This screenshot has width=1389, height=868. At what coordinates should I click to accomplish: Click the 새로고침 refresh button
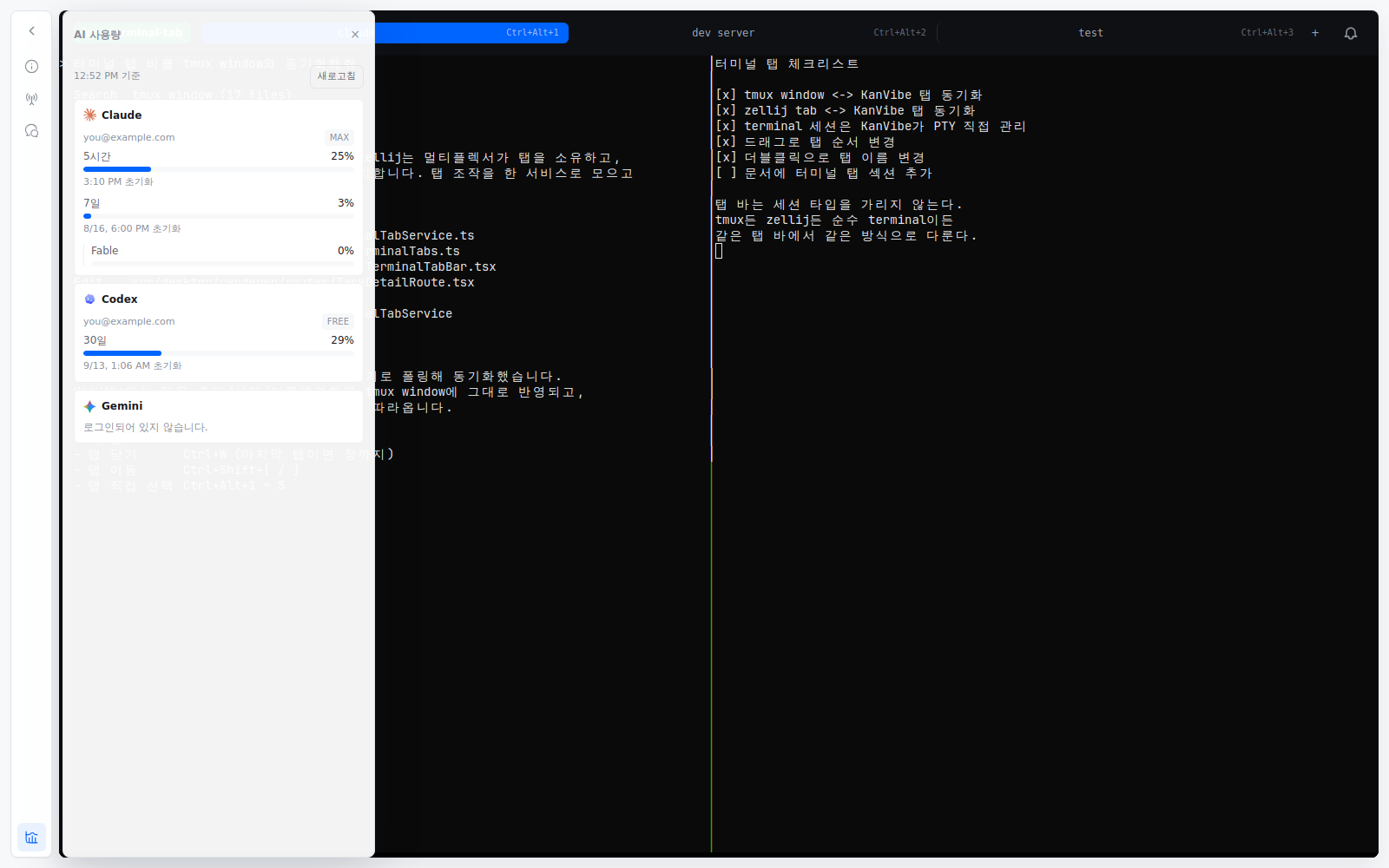(336, 76)
